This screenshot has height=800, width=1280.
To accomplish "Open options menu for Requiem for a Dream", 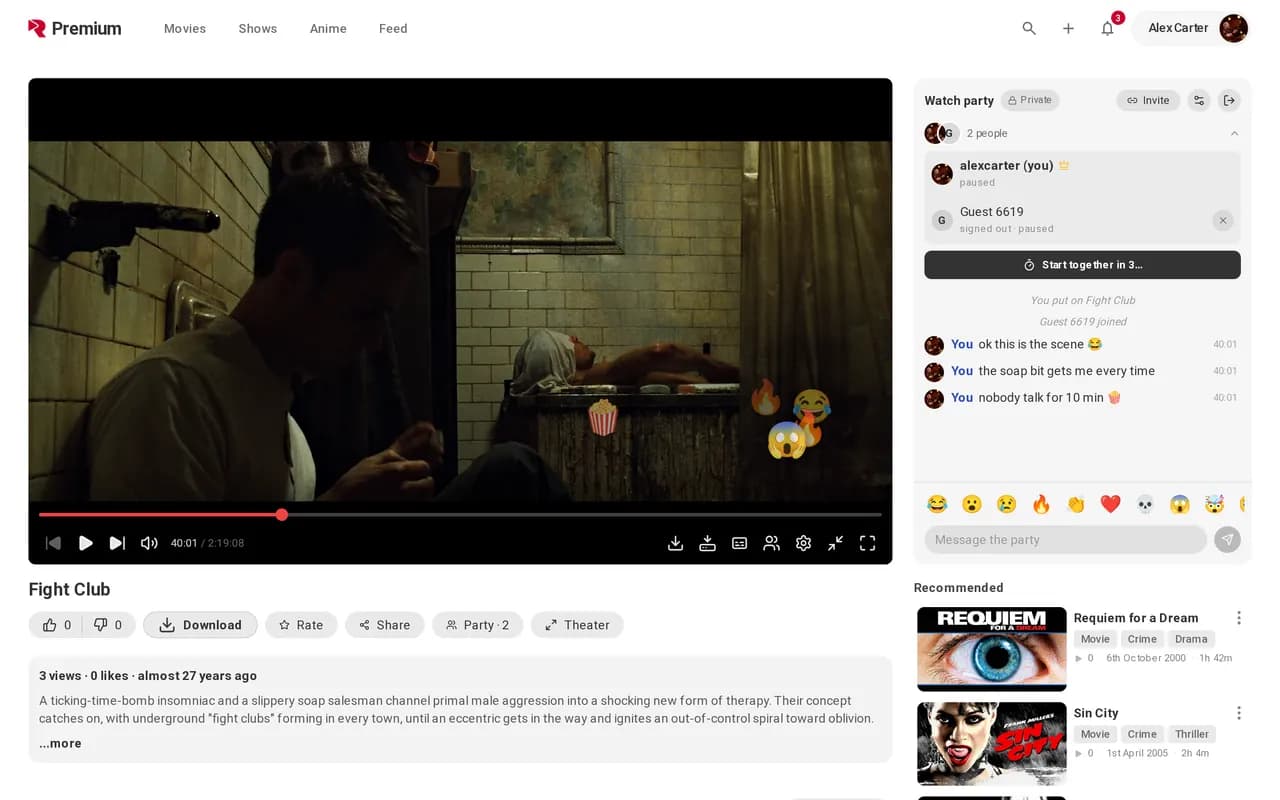I will (x=1238, y=618).
